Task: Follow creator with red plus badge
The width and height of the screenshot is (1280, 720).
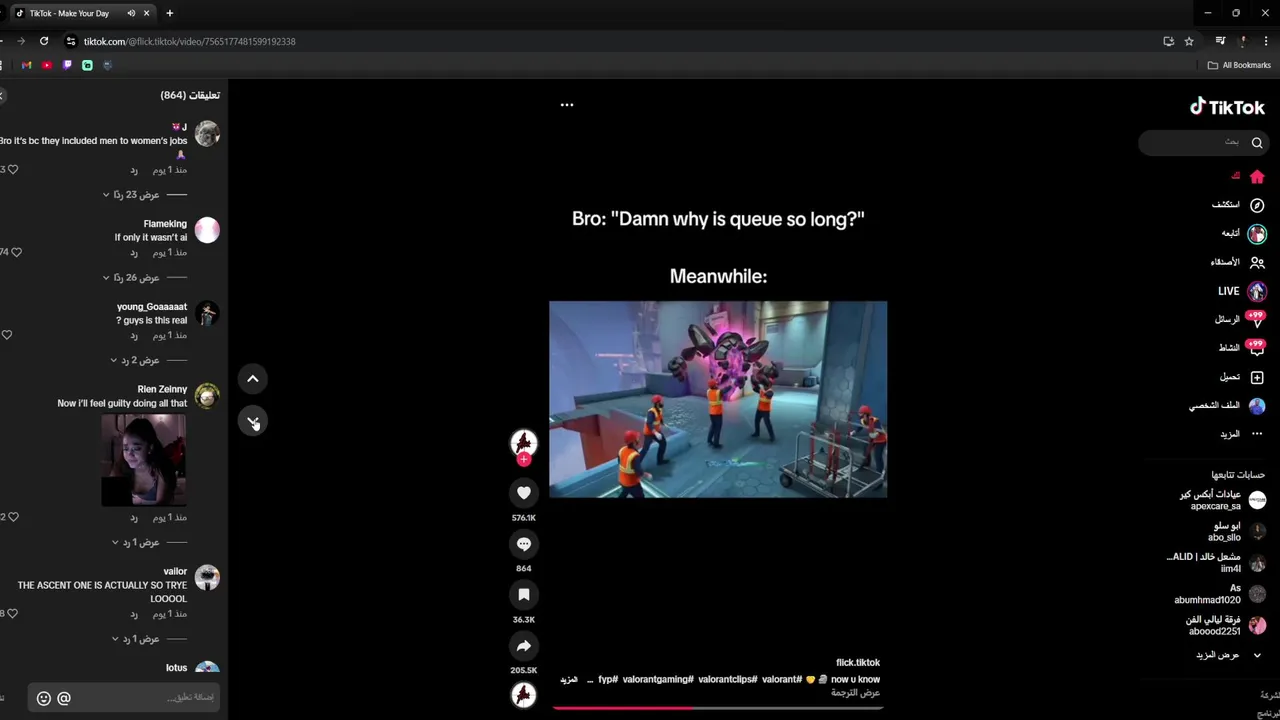Action: 523,460
